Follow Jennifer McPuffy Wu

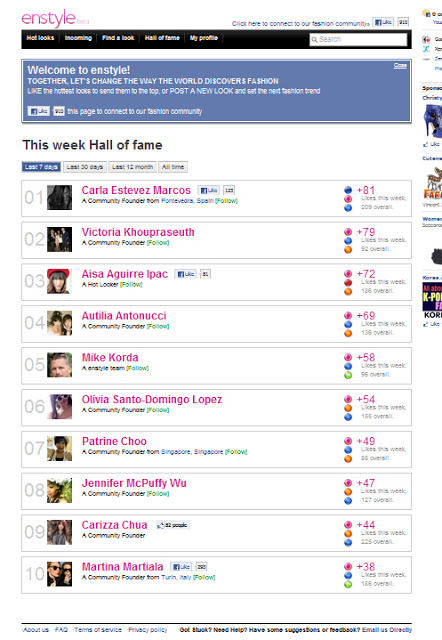click(x=158, y=494)
